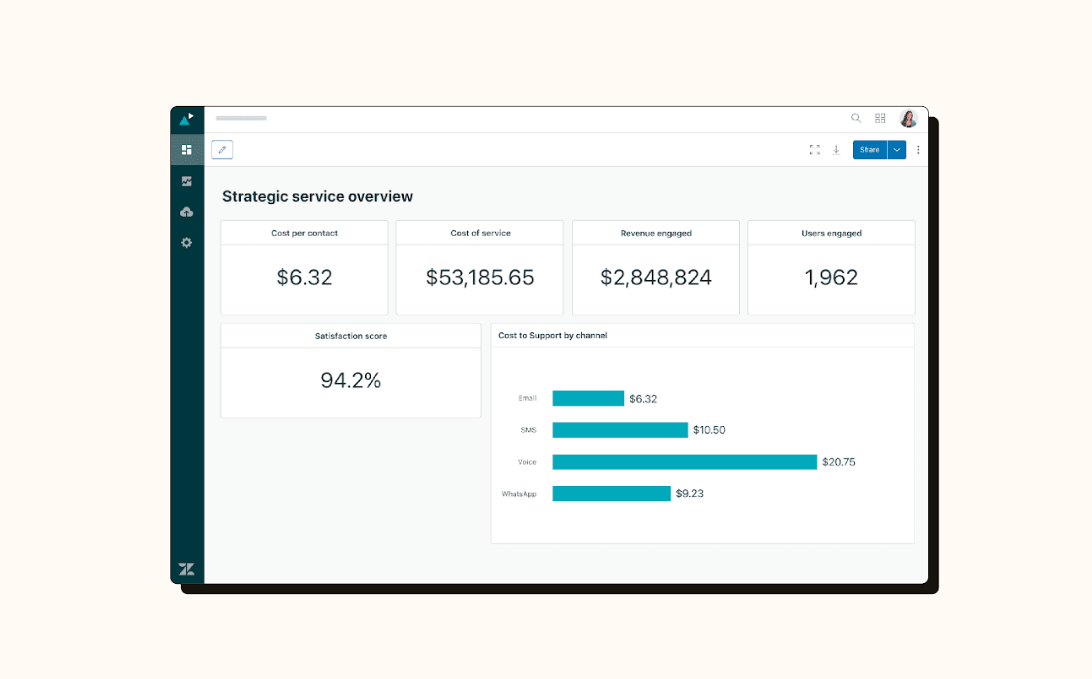Viewport: 1092px width, 679px height.
Task: Click the Satisfaction score tile
Action: coord(350,371)
